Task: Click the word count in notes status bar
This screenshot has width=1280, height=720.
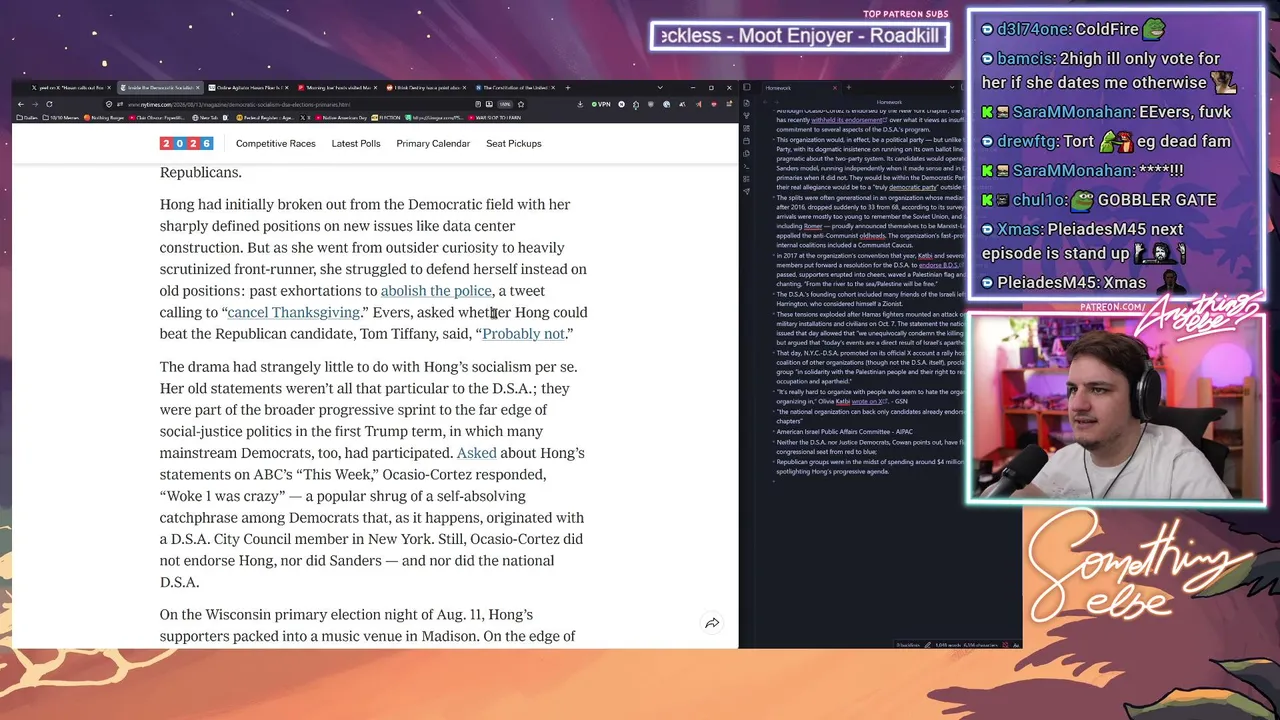Action: click(x=948, y=645)
